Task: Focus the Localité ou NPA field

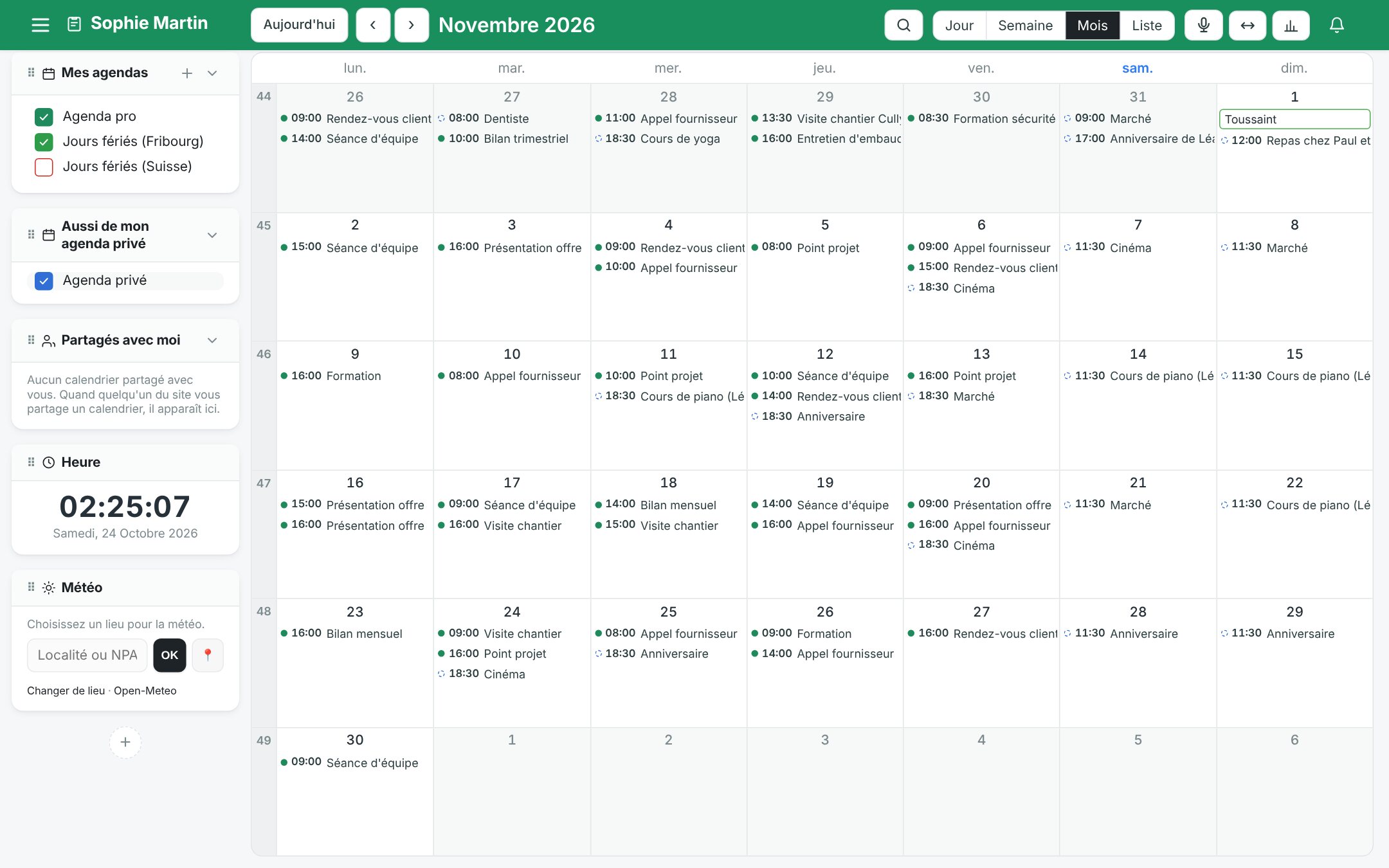Action: tap(87, 655)
